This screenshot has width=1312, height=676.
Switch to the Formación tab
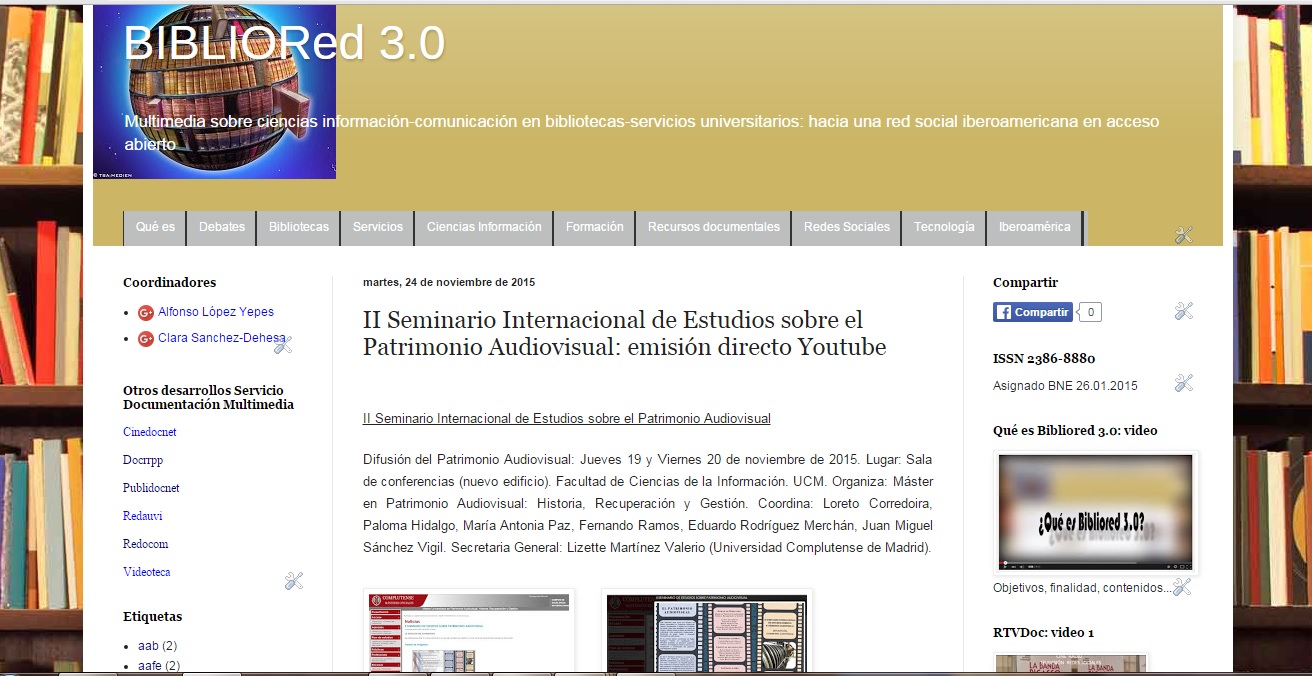click(x=595, y=227)
